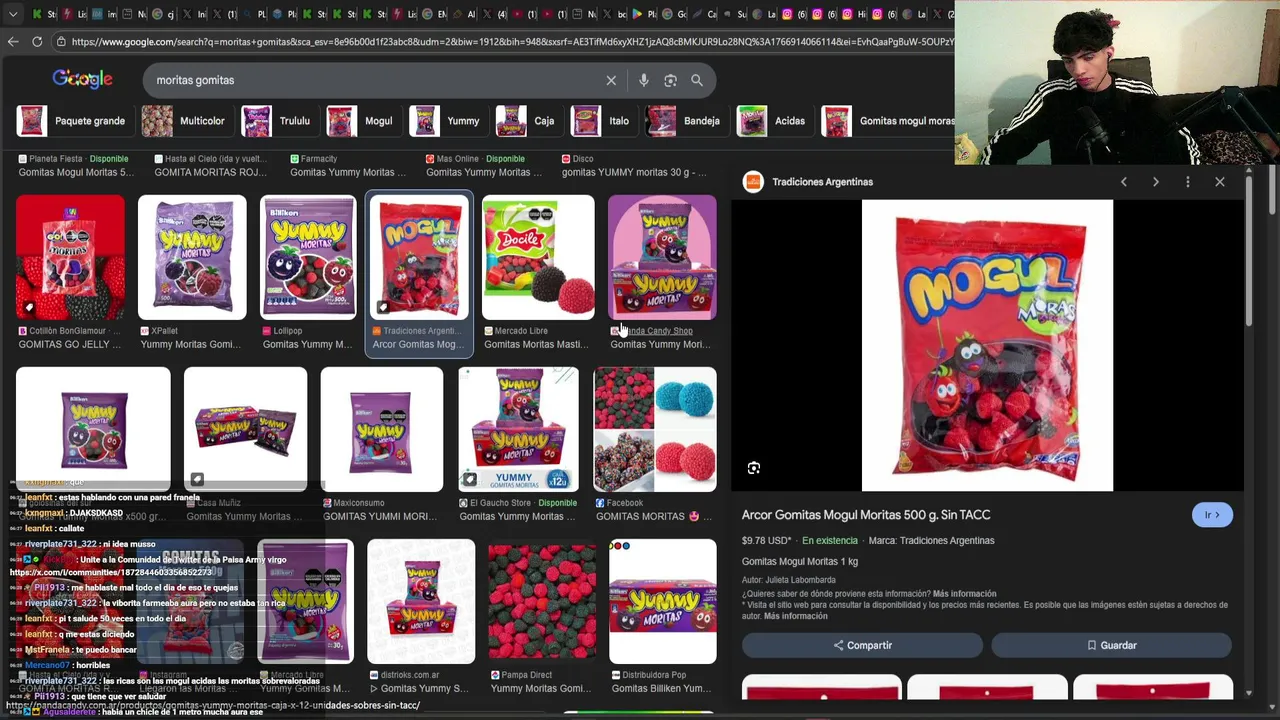
Task: Filter by Gomitas mogul moras chip
Action: click(888, 121)
